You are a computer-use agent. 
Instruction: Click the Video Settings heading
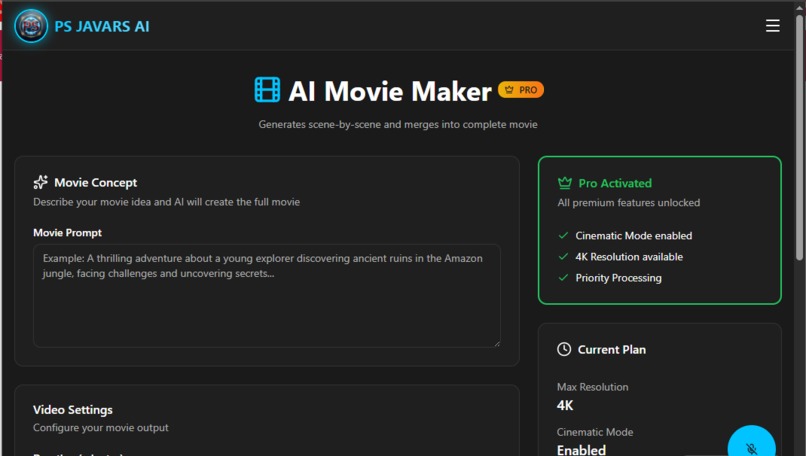(x=72, y=410)
